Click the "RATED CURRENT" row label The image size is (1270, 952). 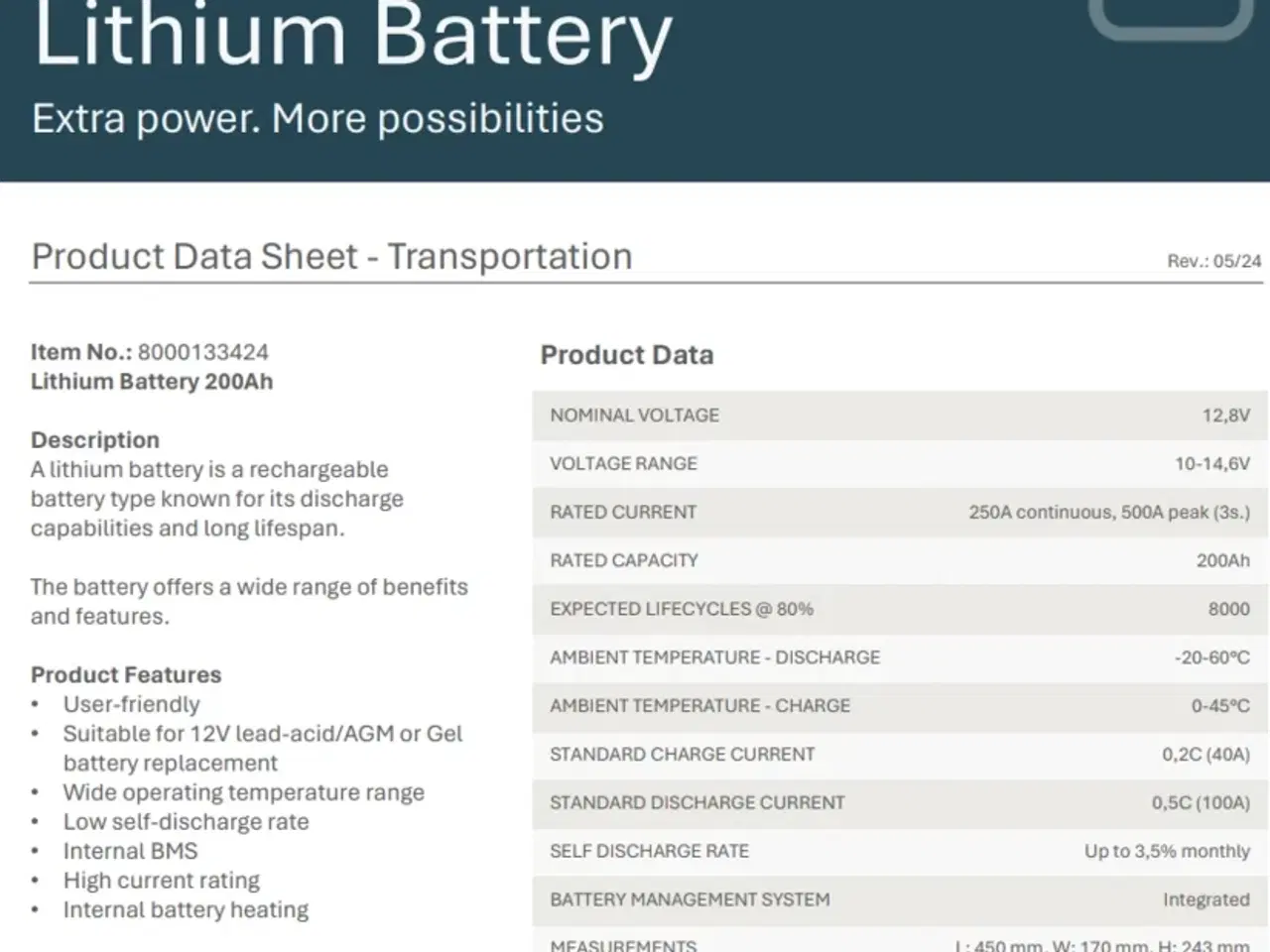point(623,513)
